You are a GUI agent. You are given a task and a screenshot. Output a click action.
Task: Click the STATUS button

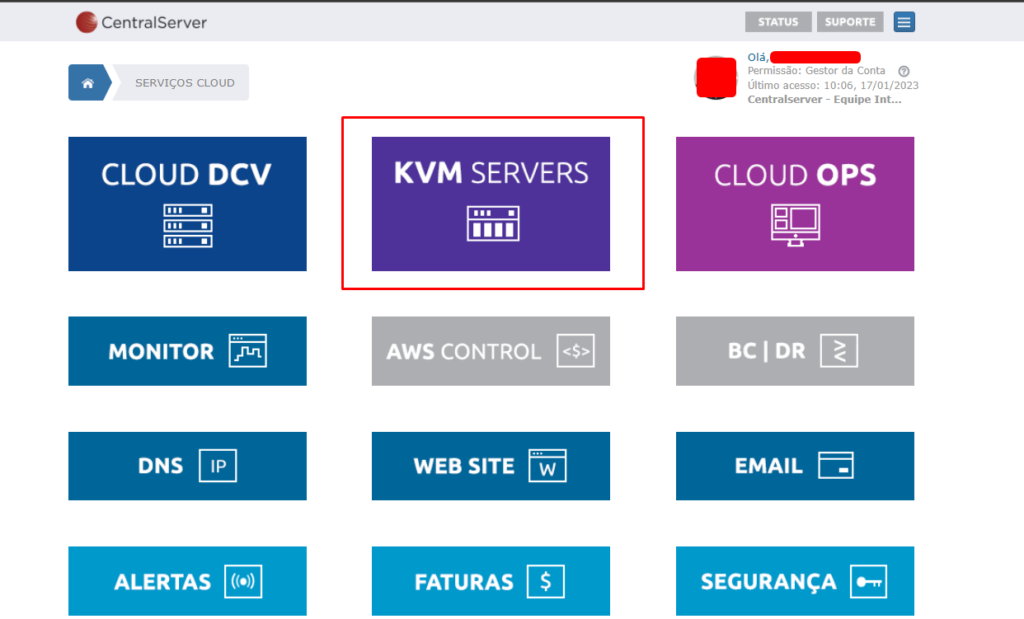(x=778, y=21)
